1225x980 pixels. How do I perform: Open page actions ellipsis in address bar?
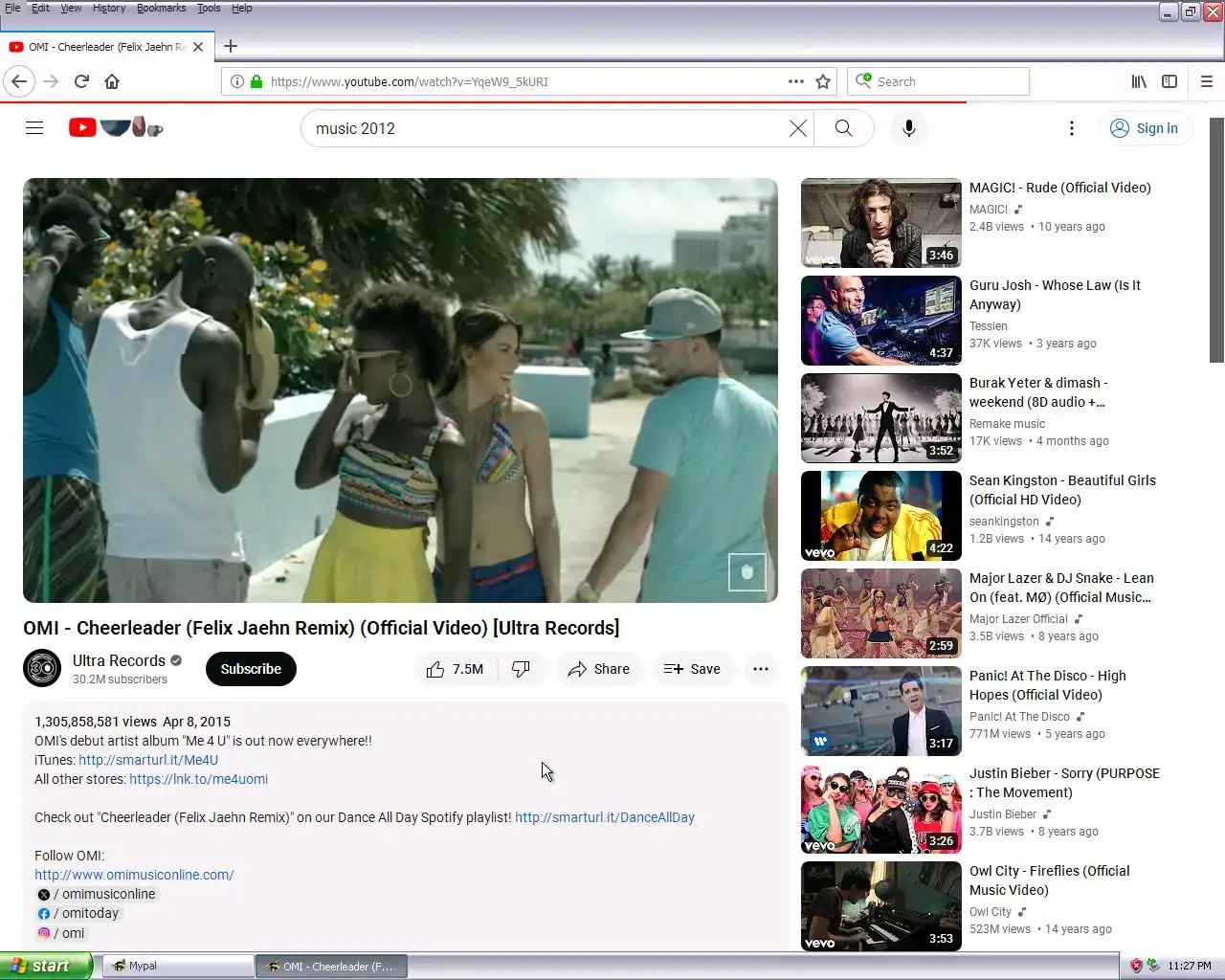pos(796,81)
